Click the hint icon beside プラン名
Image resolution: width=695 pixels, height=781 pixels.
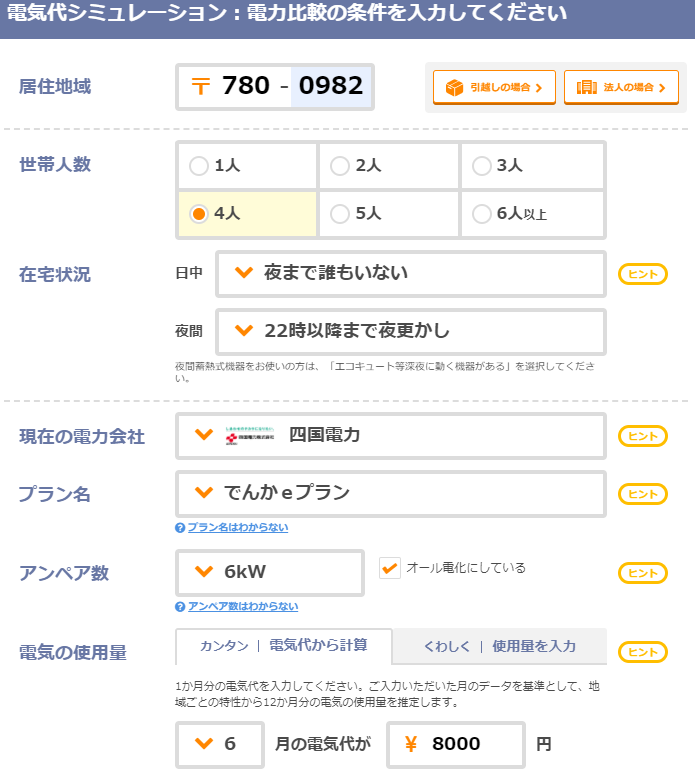click(x=642, y=493)
